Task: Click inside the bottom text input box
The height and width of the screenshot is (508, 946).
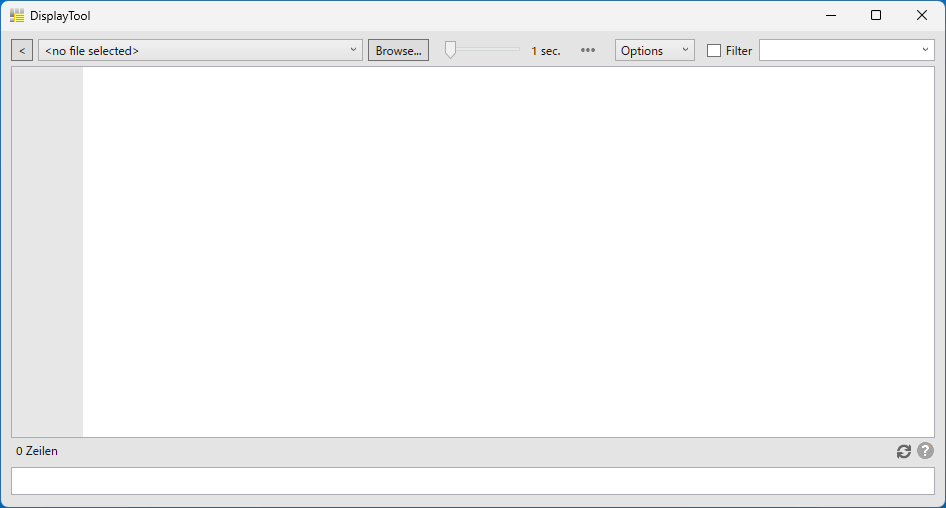Action: (472, 481)
